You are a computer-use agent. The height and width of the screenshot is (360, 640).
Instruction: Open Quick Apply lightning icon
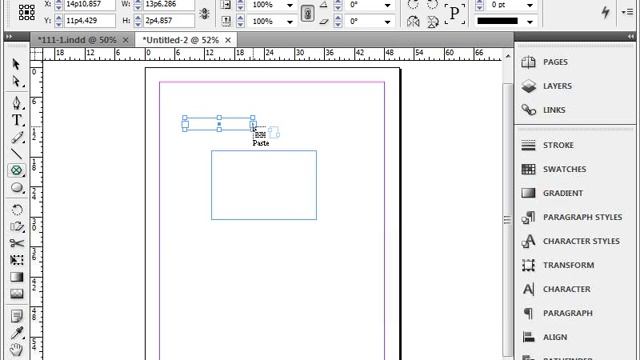click(606, 12)
